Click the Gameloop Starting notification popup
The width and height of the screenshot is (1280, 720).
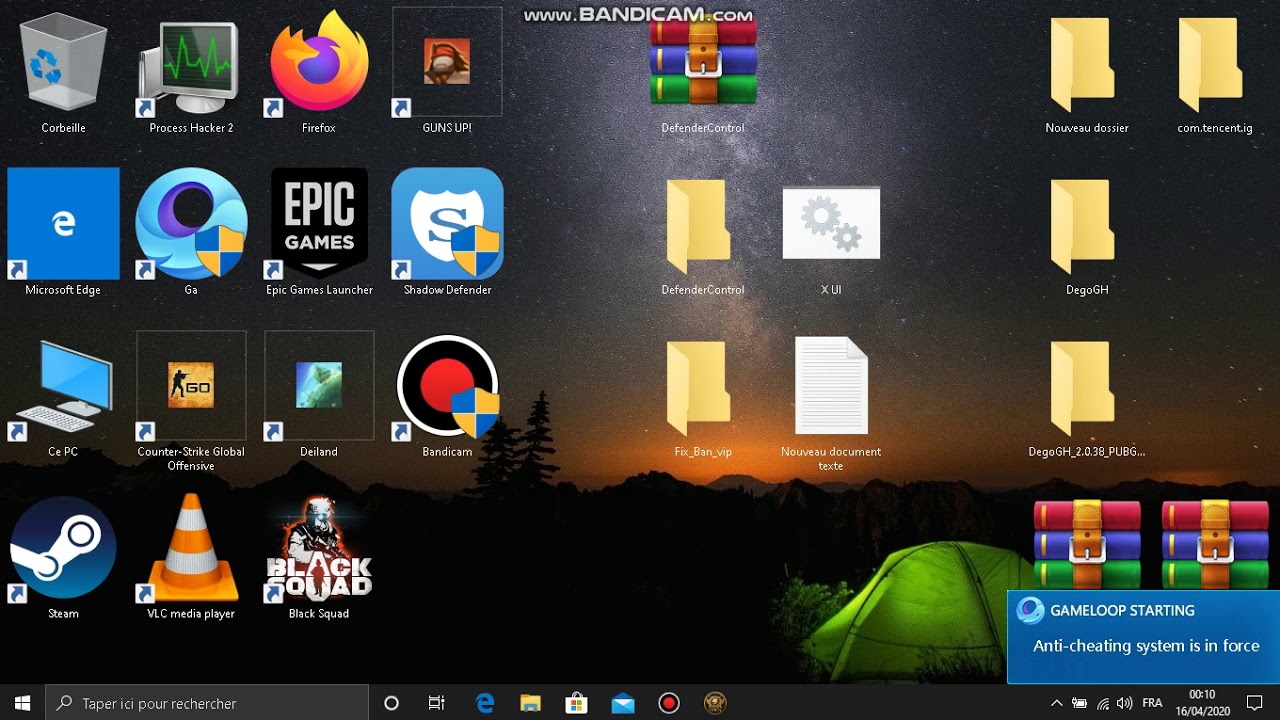(1144, 637)
